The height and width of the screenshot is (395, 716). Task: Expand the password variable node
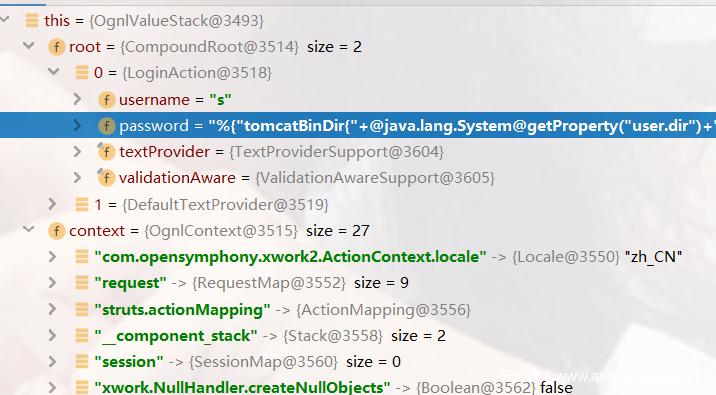coord(77,125)
